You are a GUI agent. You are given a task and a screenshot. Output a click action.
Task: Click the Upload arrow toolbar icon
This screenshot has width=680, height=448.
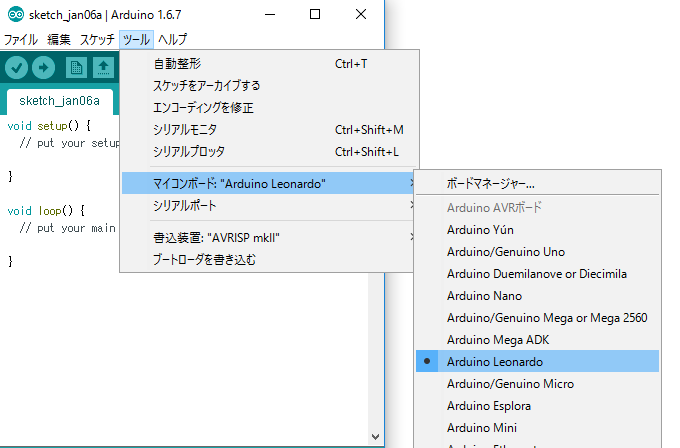pyautogui.click(x=43, y=68)
